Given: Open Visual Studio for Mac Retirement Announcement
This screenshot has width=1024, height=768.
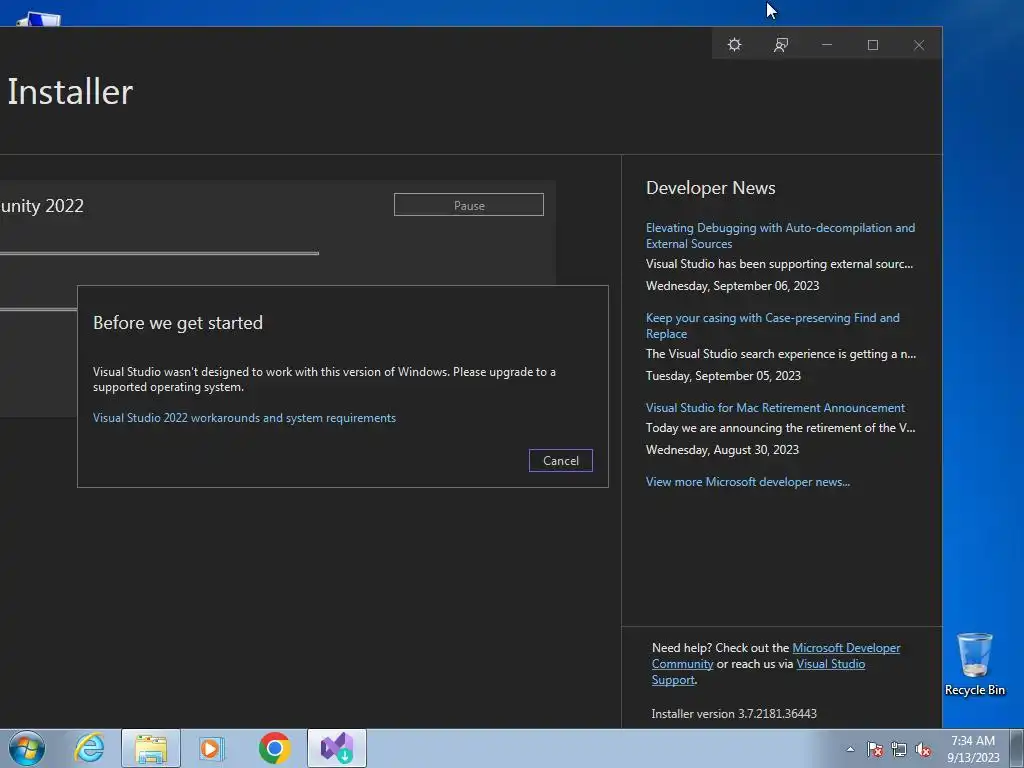Looking at the screenshot, I should pos(775,408).
